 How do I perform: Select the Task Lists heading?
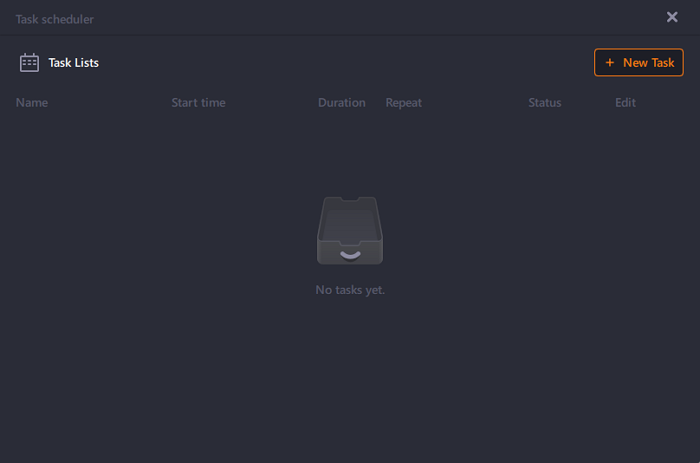point(74,63)
